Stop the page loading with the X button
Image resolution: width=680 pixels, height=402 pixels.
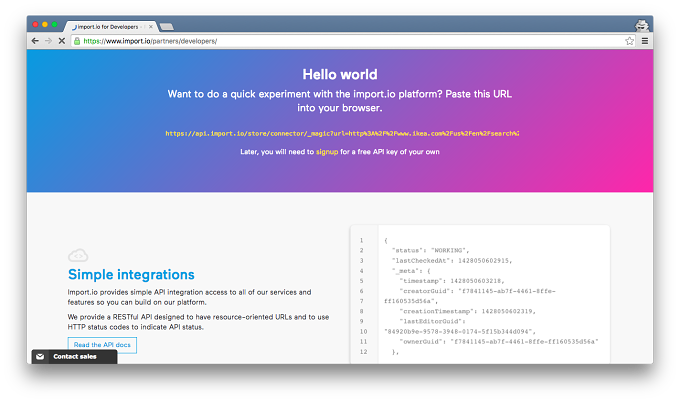click(62, 41)
